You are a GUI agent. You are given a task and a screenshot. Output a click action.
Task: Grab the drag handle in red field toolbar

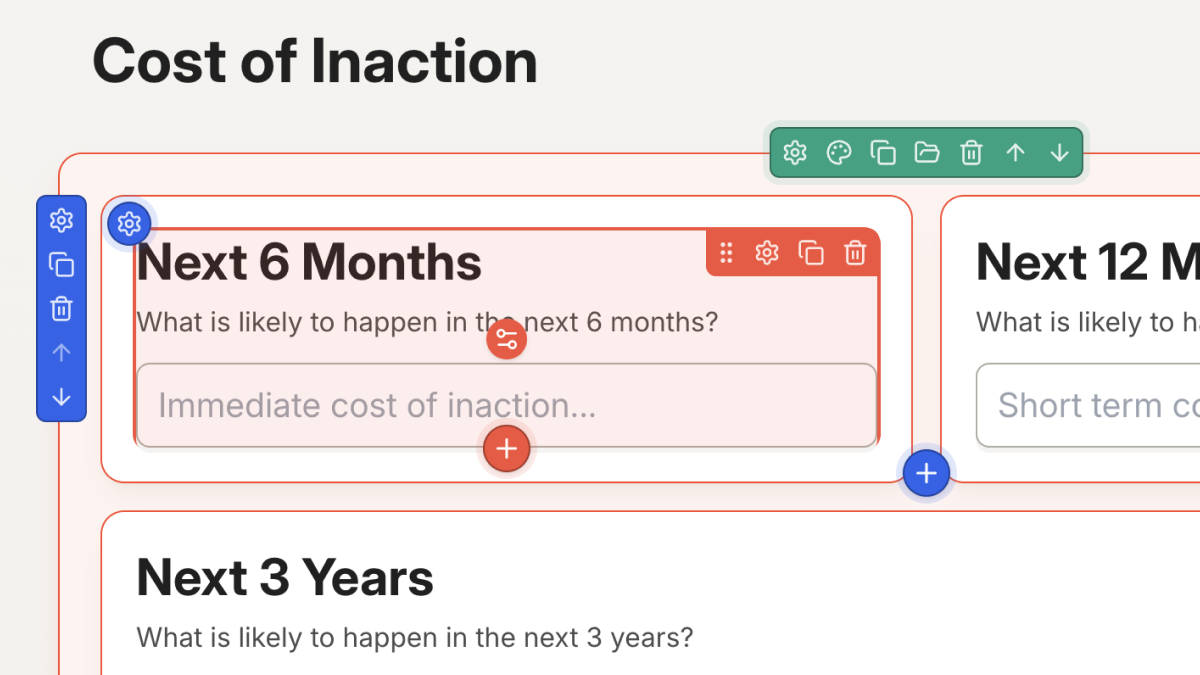pyautogui.click(x=727, y=253)
